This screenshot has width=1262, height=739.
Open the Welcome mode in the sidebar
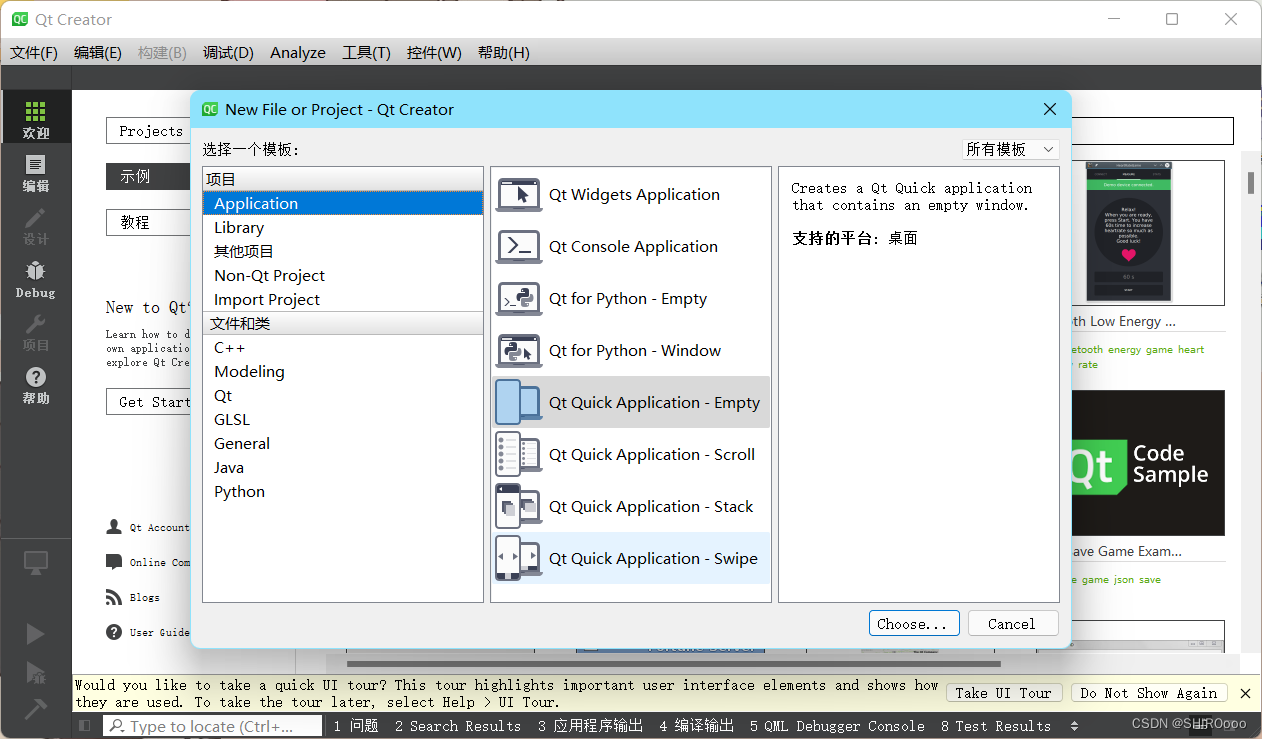[x=35, y=118]
